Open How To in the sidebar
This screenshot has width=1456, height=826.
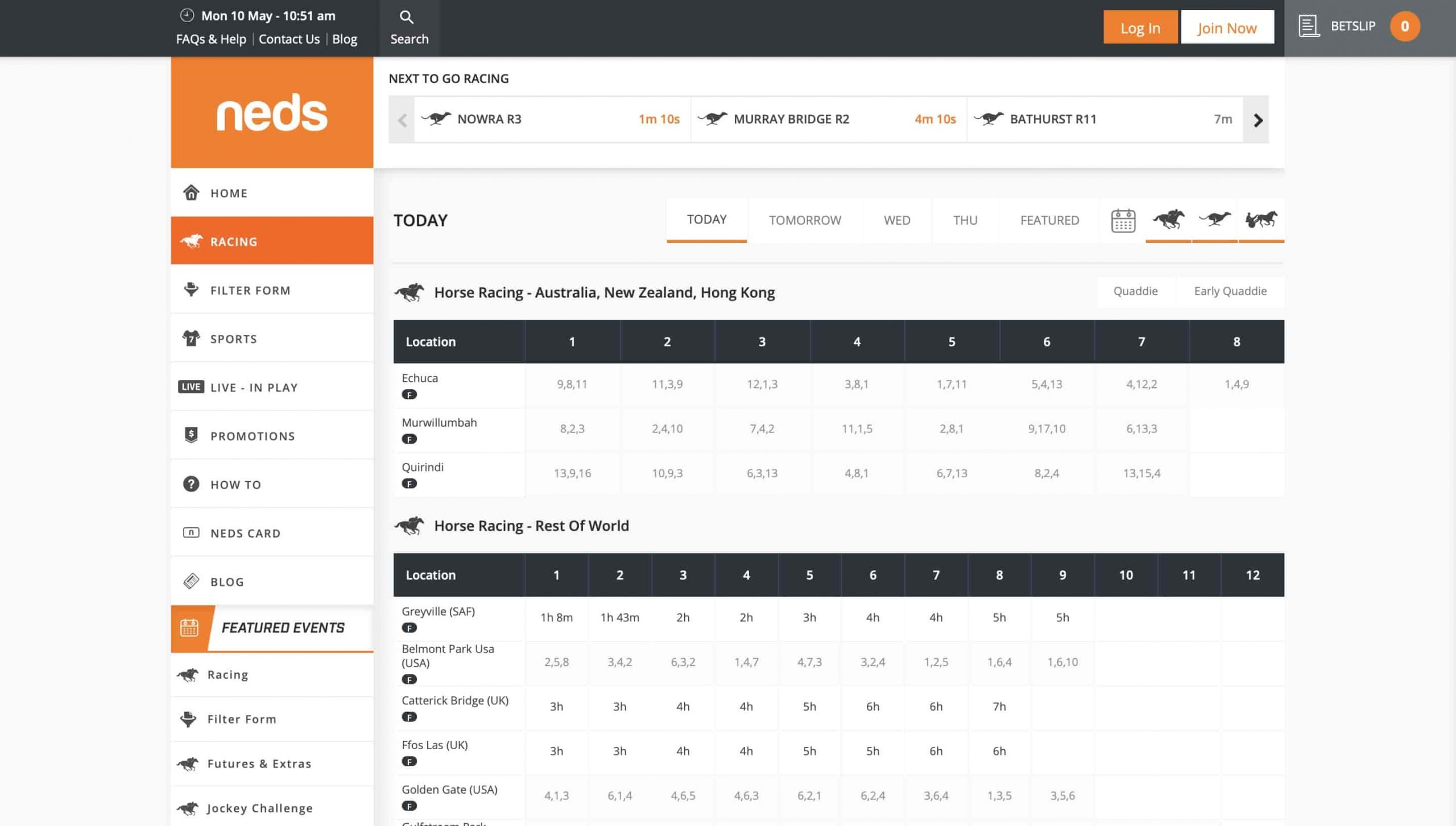click(272, 484)
